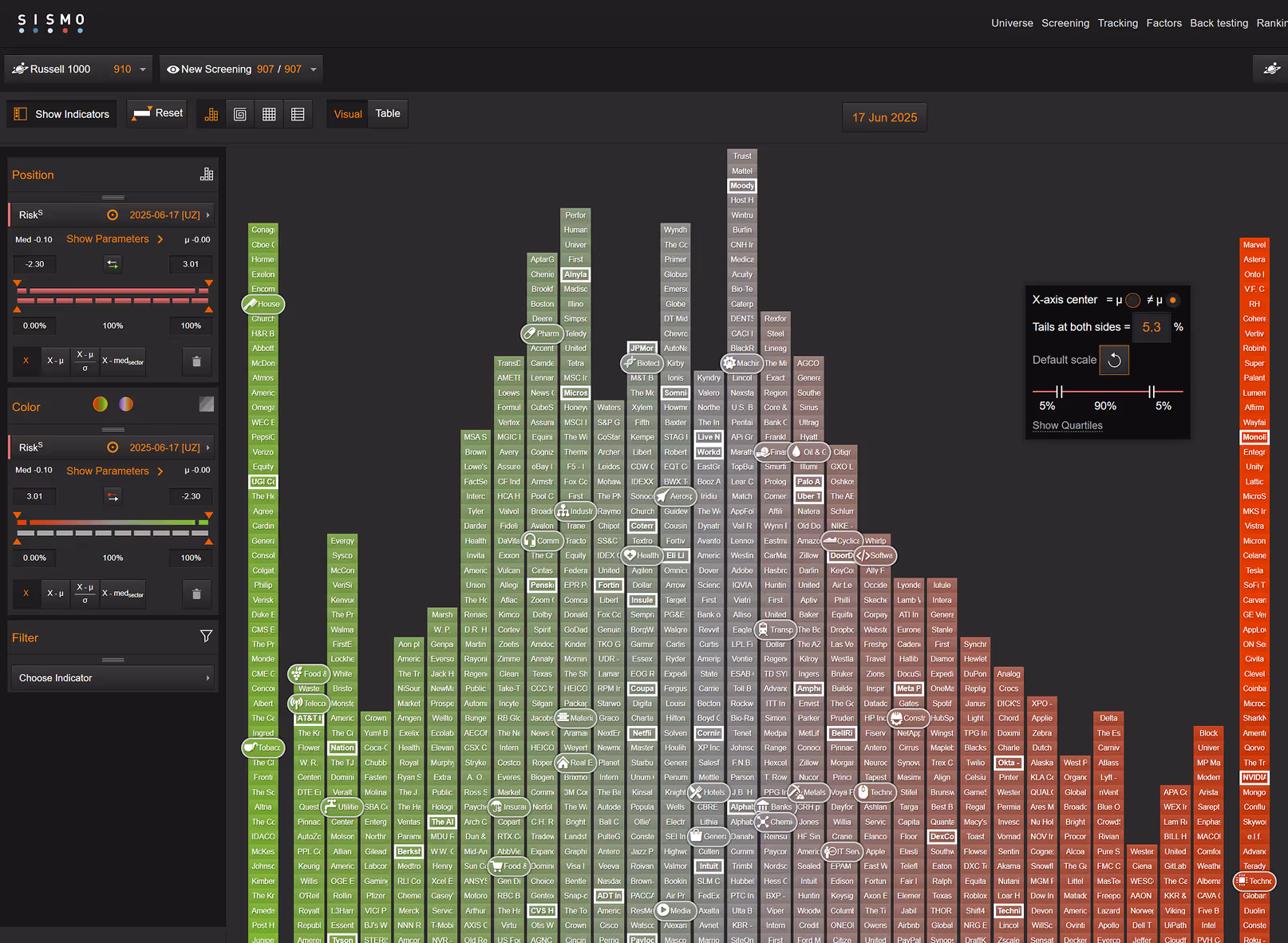
Task: Select X-μ over σ mode in Position panel
Action: [x=85, y=361]
